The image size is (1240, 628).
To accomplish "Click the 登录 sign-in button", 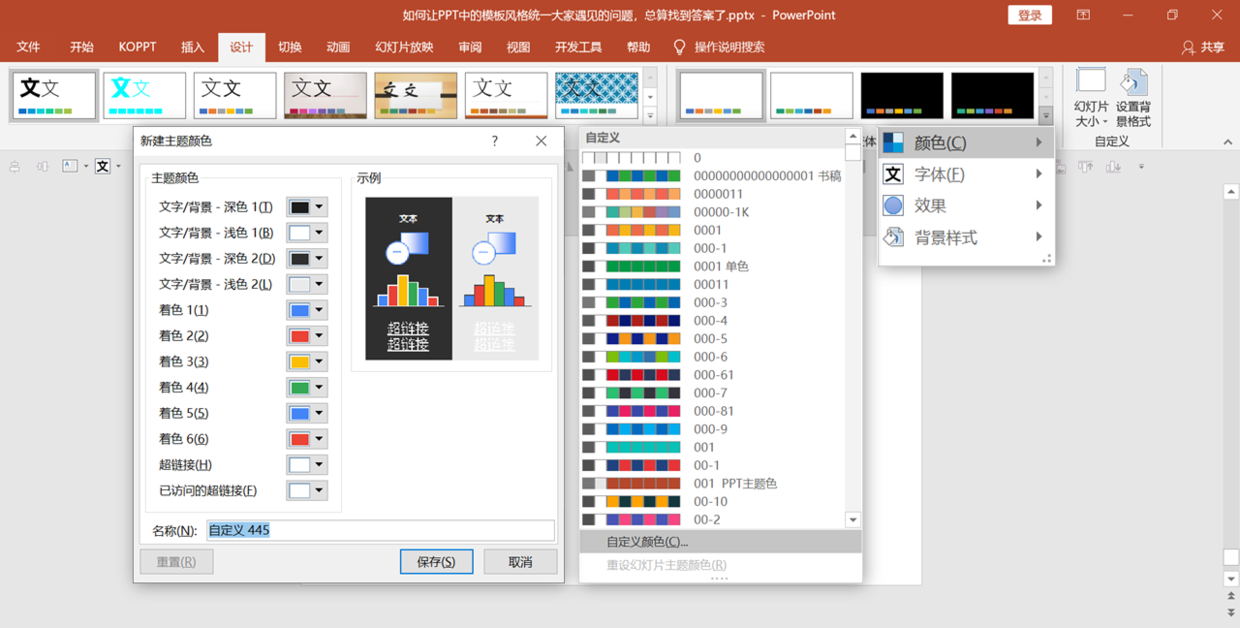I will click(x=1030, y=15).
